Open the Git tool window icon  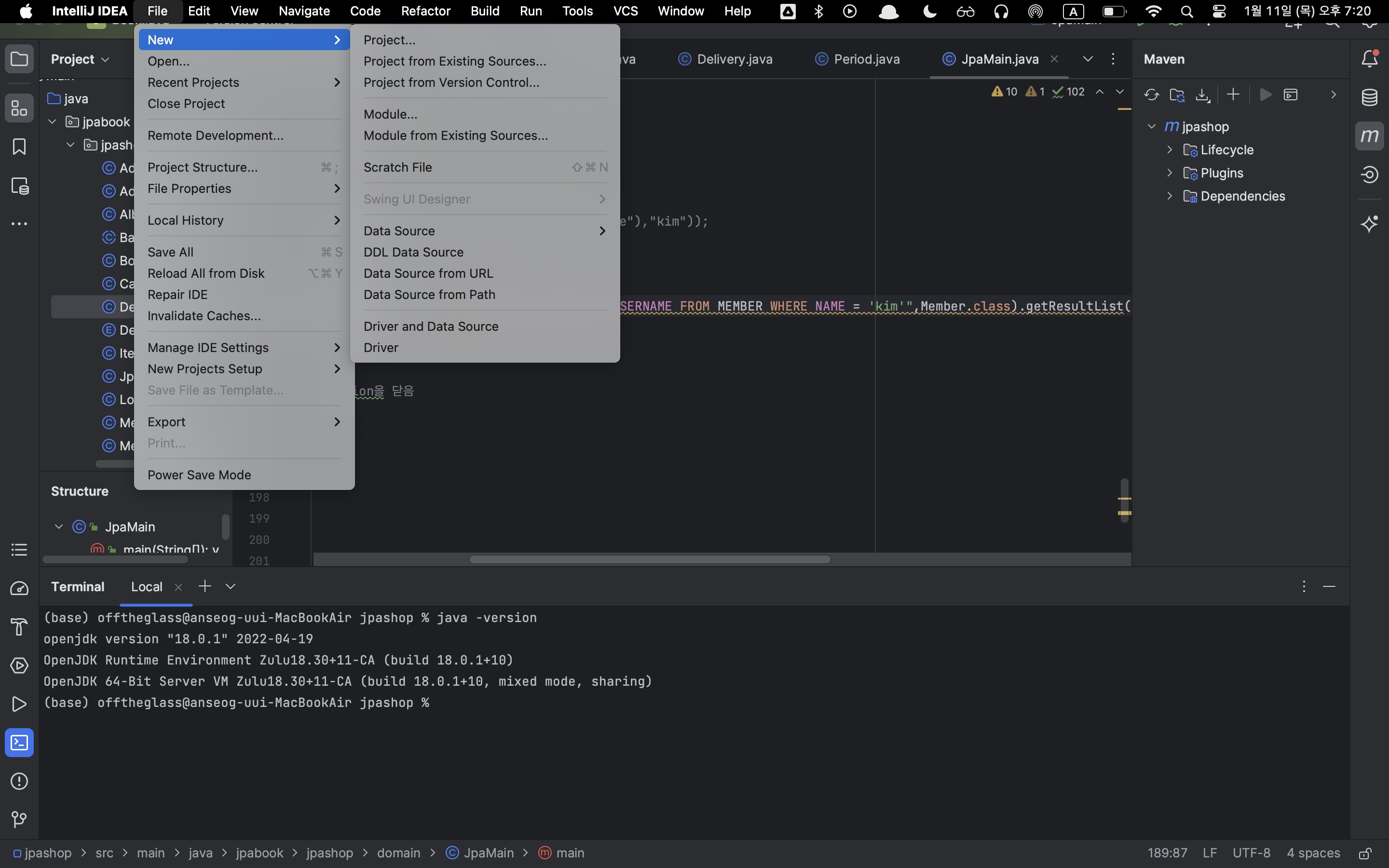click(19, 819)
